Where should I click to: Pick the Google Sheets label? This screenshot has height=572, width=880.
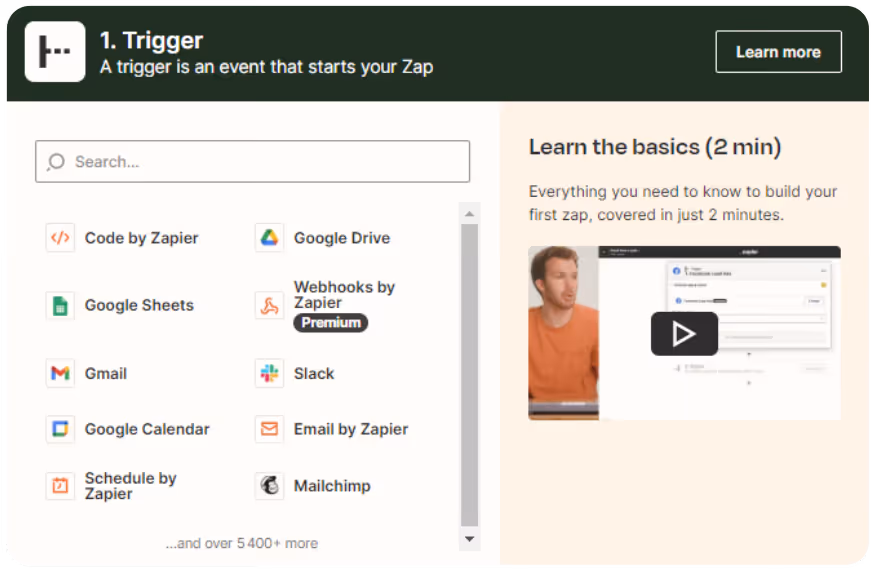[139, 305]
